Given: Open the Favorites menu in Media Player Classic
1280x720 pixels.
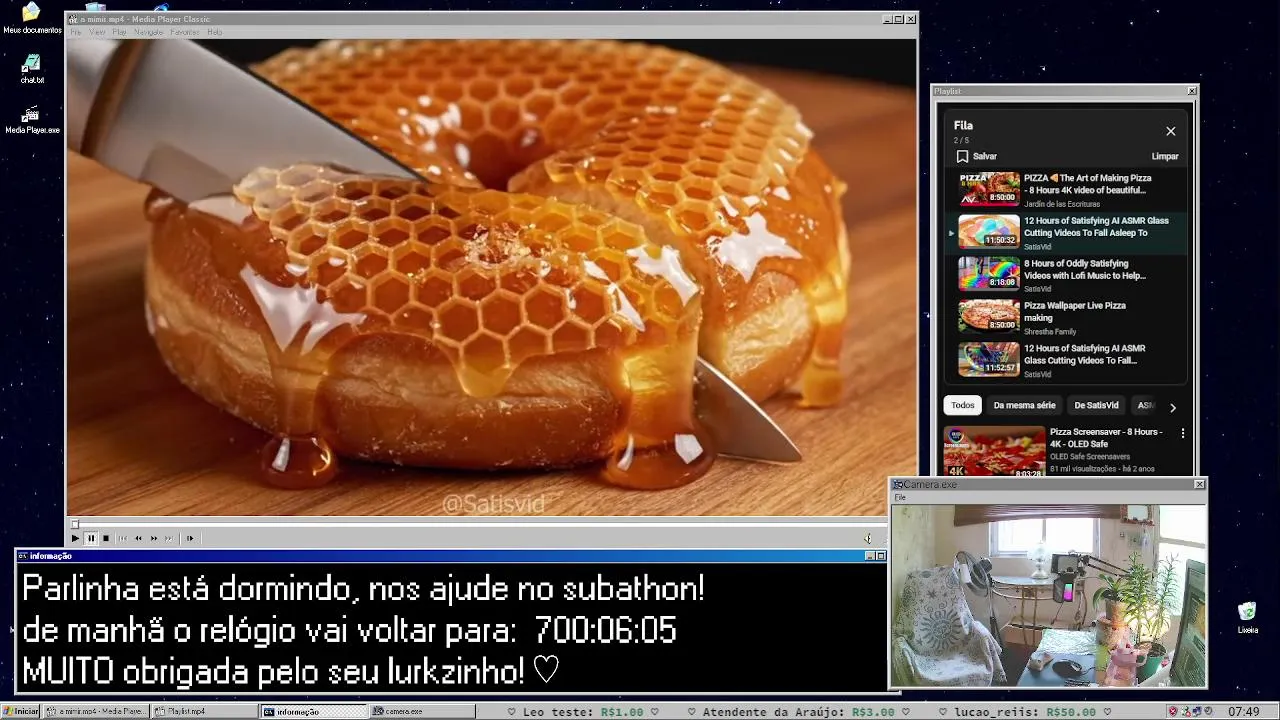Looking at the screenshot, I should click(185, 32).
